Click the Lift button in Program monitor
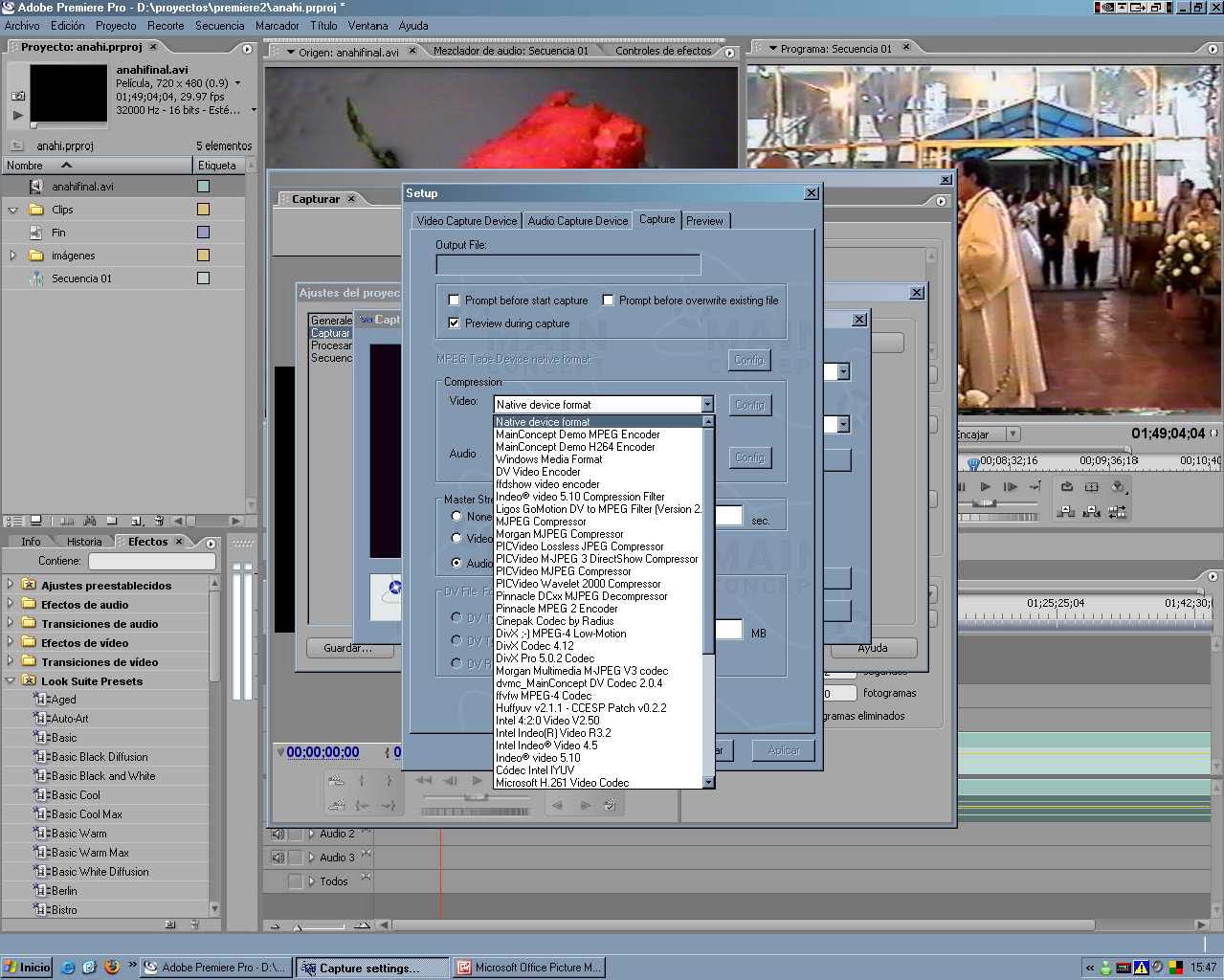Image resolution: width=1224 pixels, height=980 pixels. pyautogui.click(x=1066, y=512)
